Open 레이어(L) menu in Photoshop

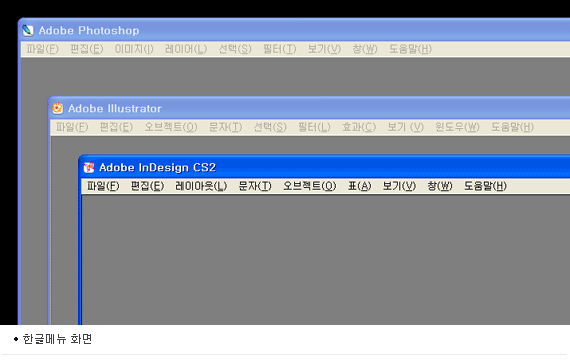(186, 49)
